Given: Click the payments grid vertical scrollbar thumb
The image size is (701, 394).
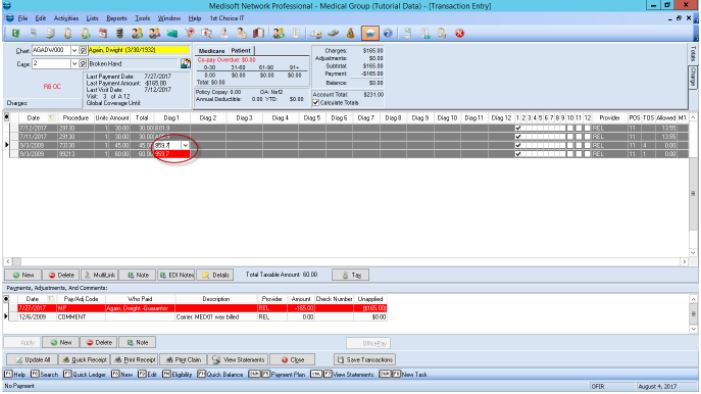Looking at the screenshot, I should tap(693, 314).
